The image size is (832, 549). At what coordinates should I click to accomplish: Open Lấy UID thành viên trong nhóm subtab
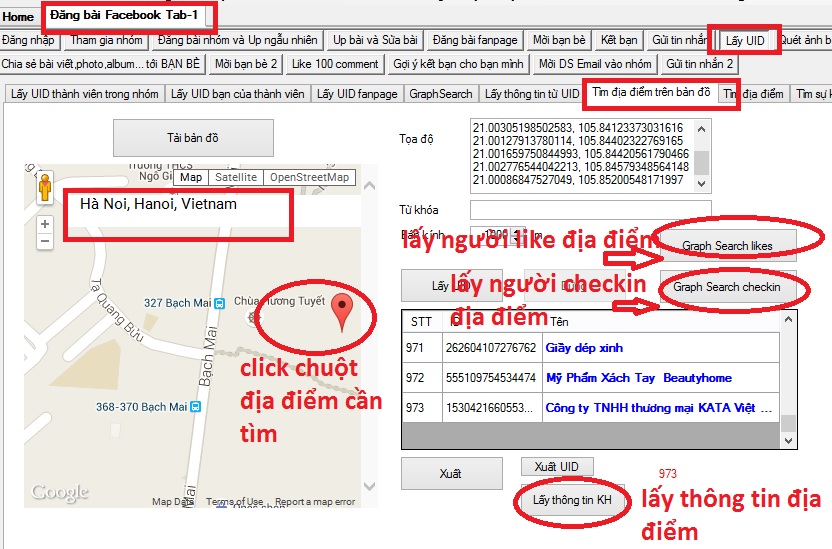click(85, 94)
